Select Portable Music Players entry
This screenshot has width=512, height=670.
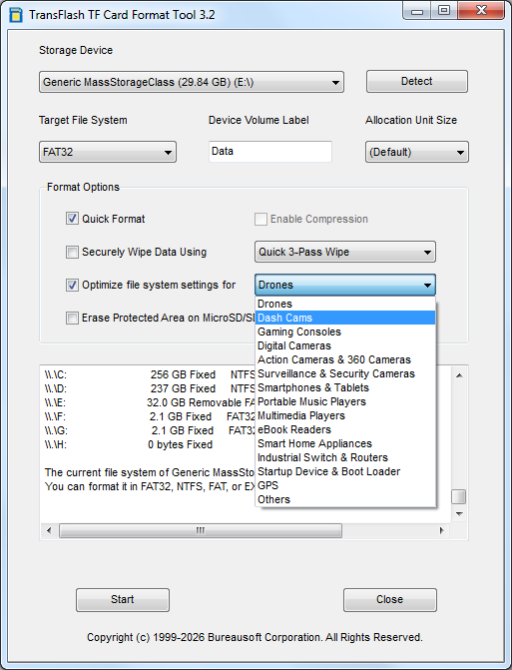click(x=345, y=402)
